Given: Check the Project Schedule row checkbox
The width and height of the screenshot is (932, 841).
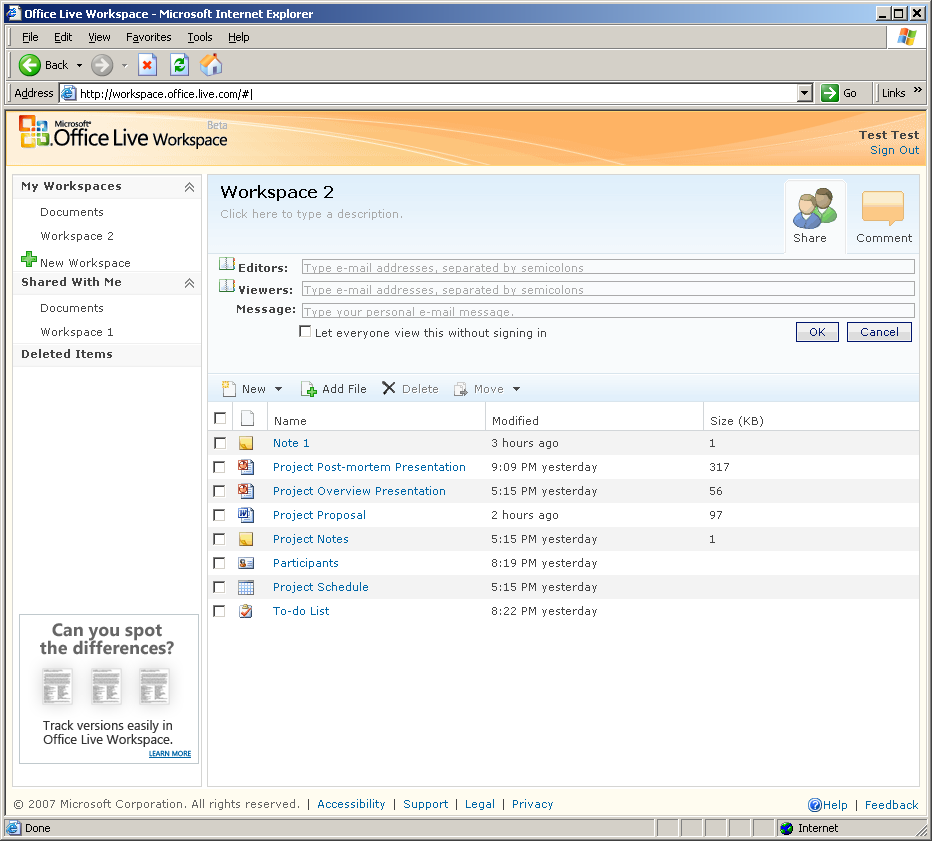Looking at the screenshot, I should coord(220,587).
